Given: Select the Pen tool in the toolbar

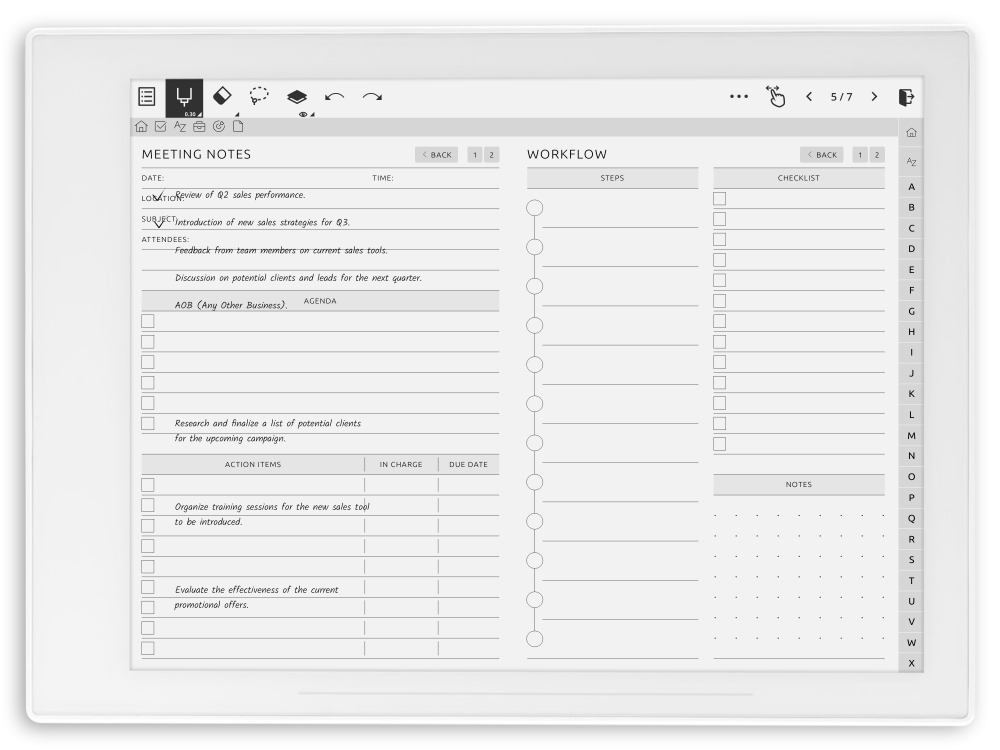Looking at the screenshot, I should pos(186,95).
